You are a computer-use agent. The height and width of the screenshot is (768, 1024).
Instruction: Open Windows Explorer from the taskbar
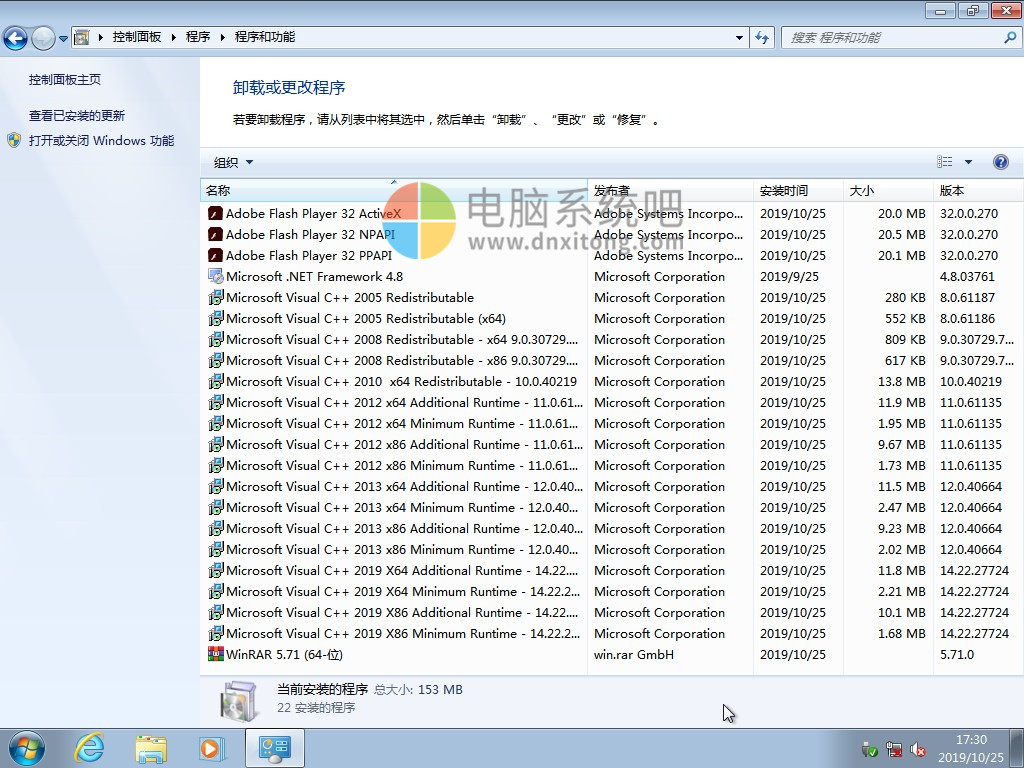(x=151, y=748)
